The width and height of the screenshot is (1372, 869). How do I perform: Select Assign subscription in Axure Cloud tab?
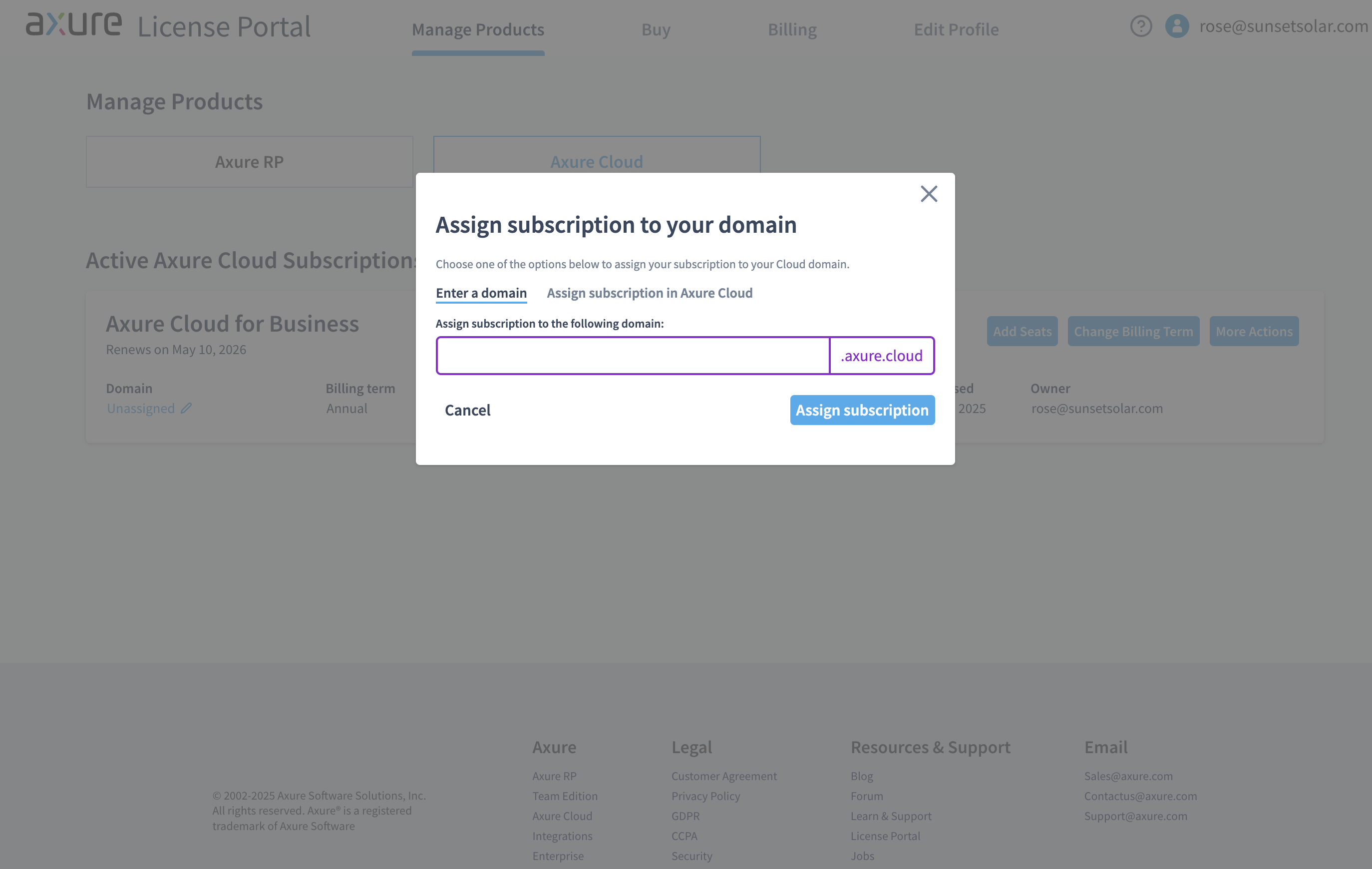click(650, 293)
